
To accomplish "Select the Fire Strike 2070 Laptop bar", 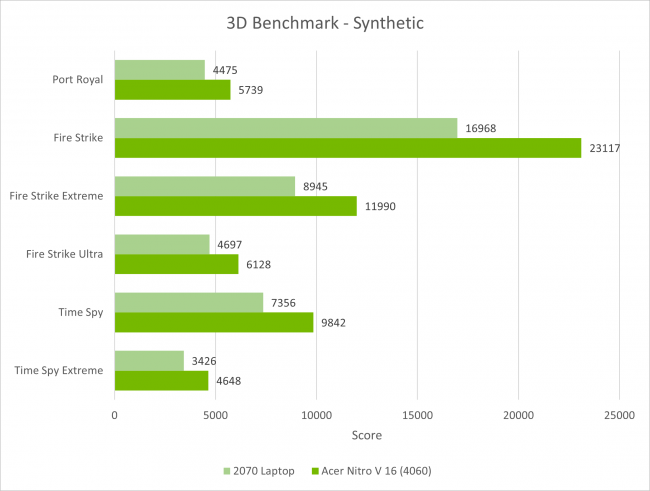I will coord(286,128).
